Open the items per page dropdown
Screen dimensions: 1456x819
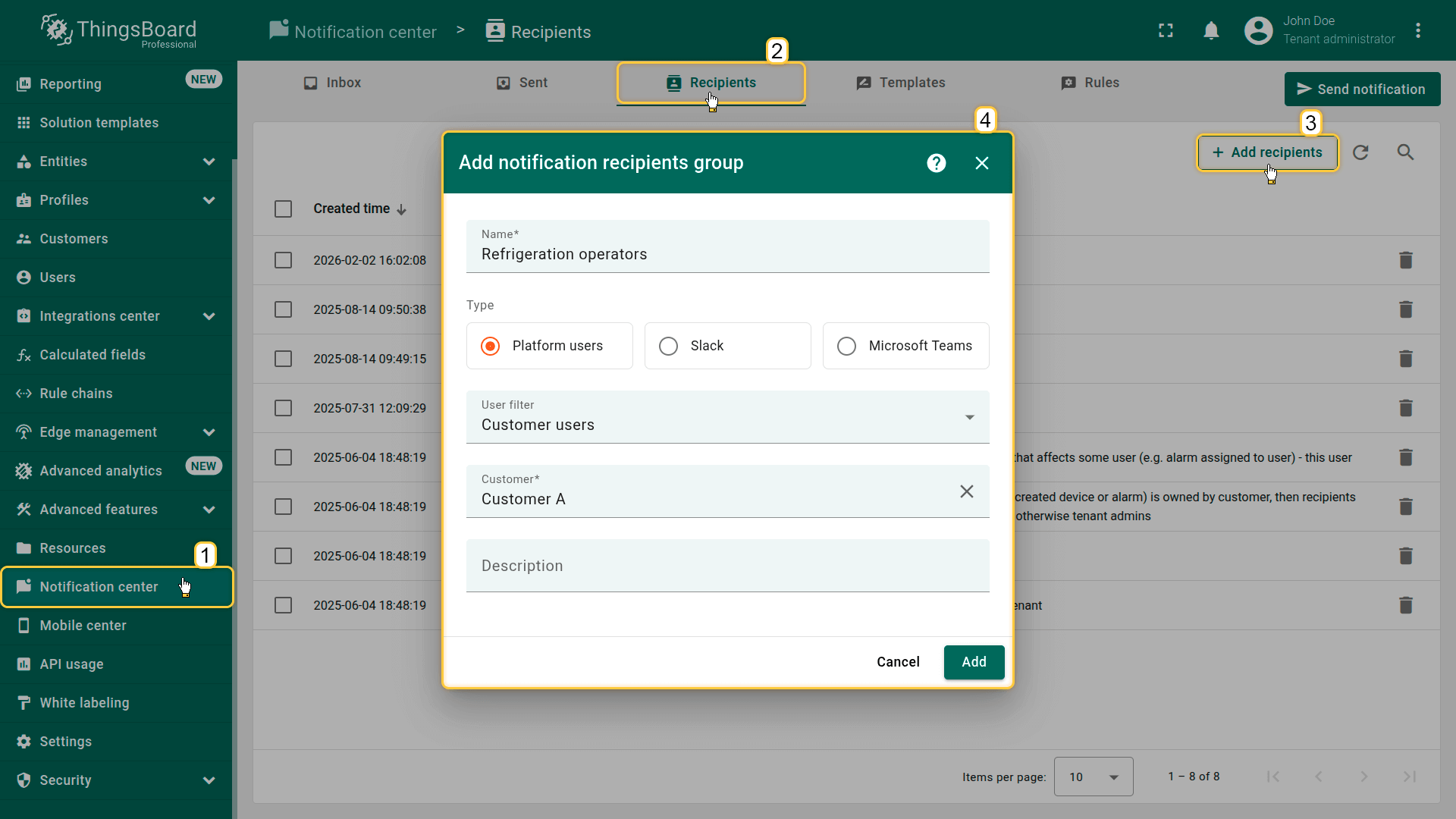(x=1093, y=777)
